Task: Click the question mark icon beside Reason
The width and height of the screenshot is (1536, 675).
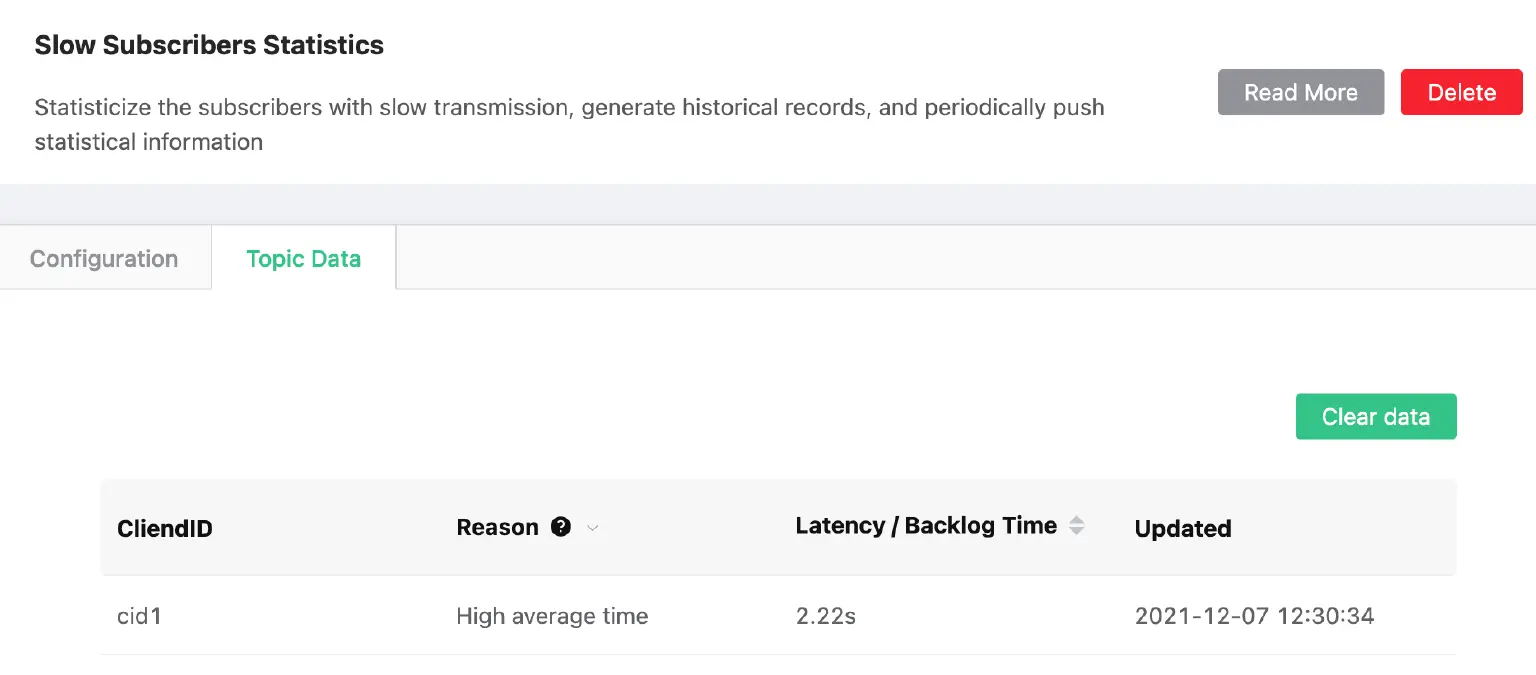Action: click(561, 526)
